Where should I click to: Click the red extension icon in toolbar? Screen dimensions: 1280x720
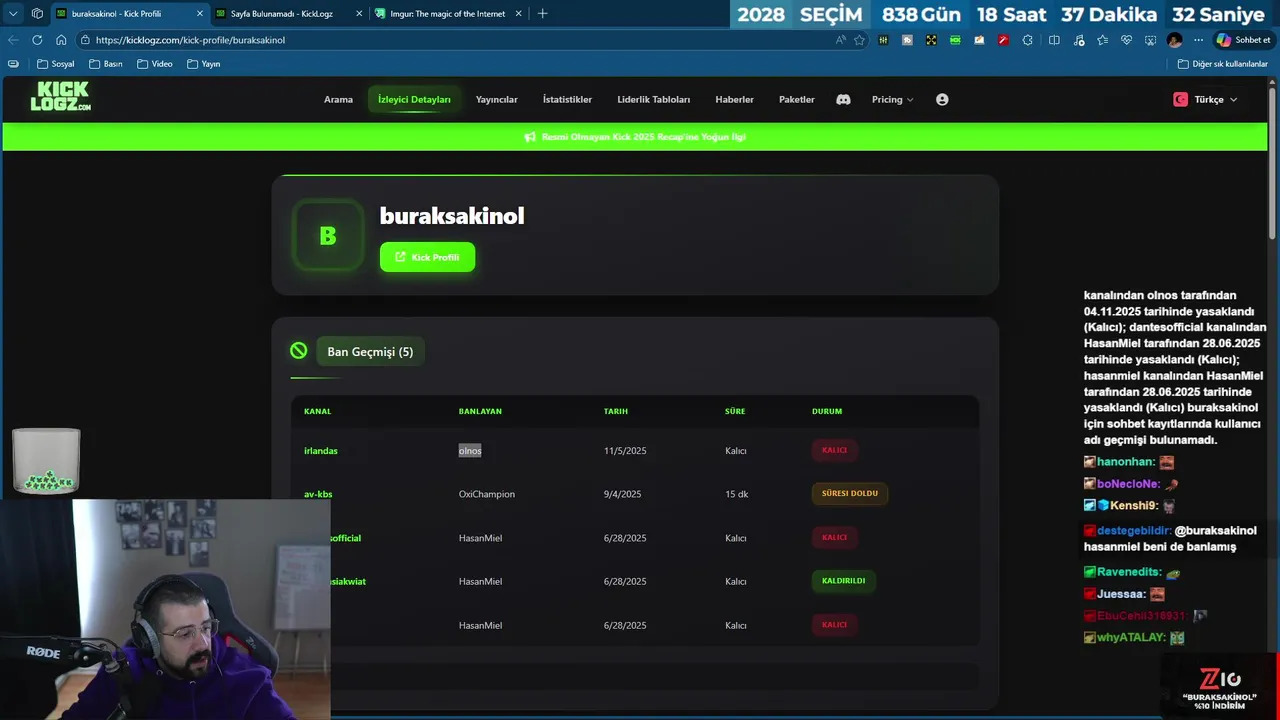1003,40
